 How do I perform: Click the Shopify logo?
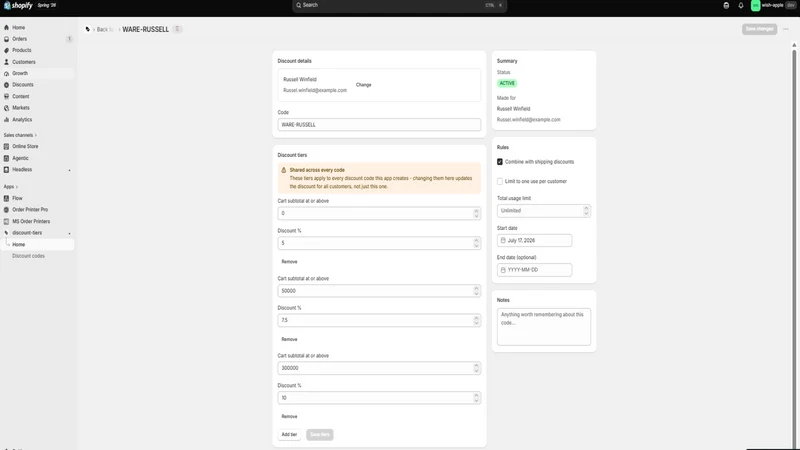18,6
